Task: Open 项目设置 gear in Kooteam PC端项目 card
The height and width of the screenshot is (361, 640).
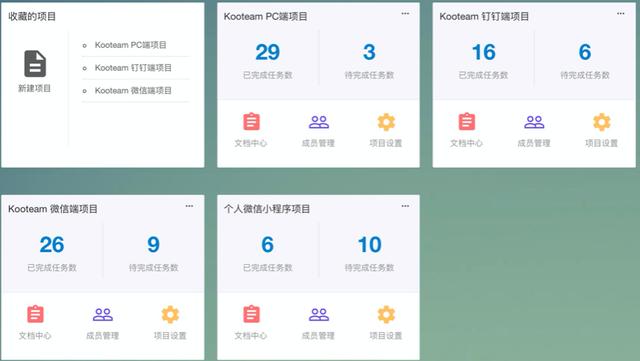Action: [x=386, y=122]
